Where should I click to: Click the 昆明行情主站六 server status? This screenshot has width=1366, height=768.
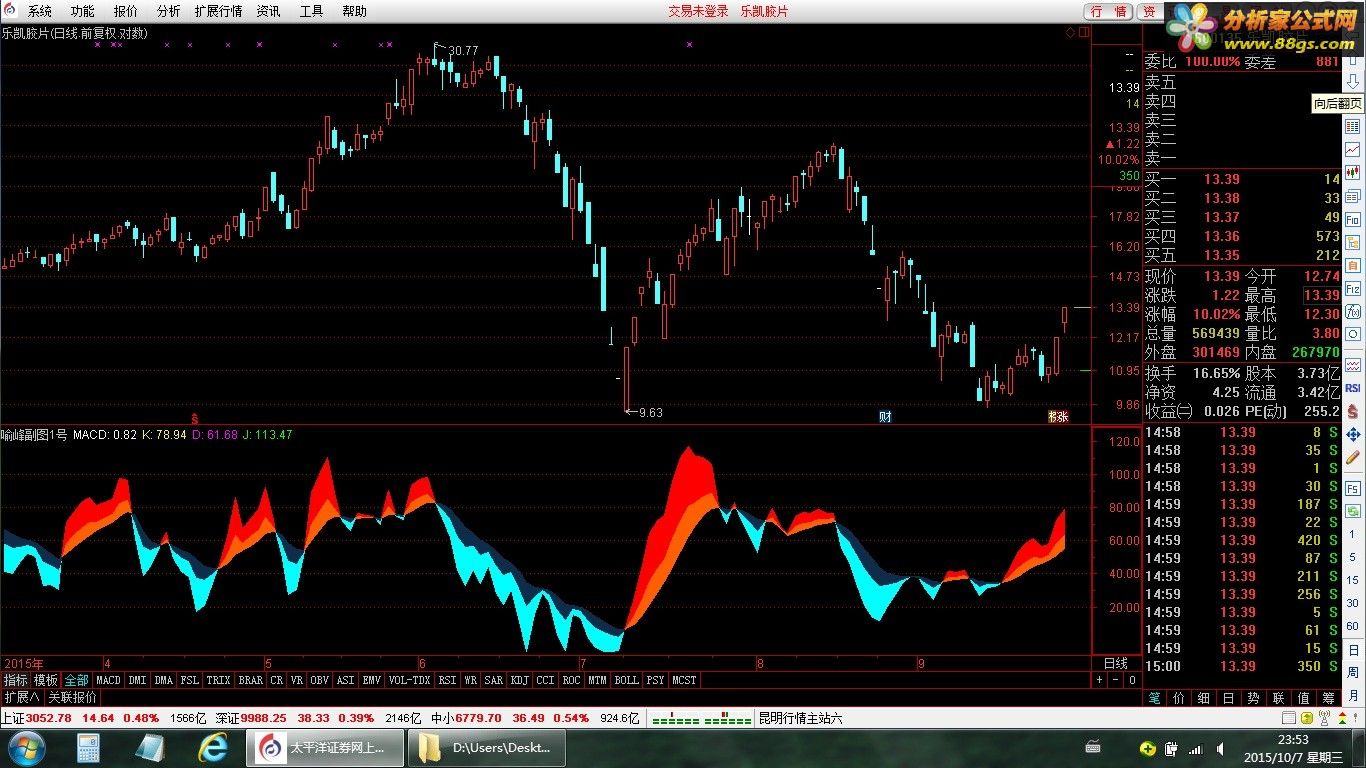coord(800,718)
